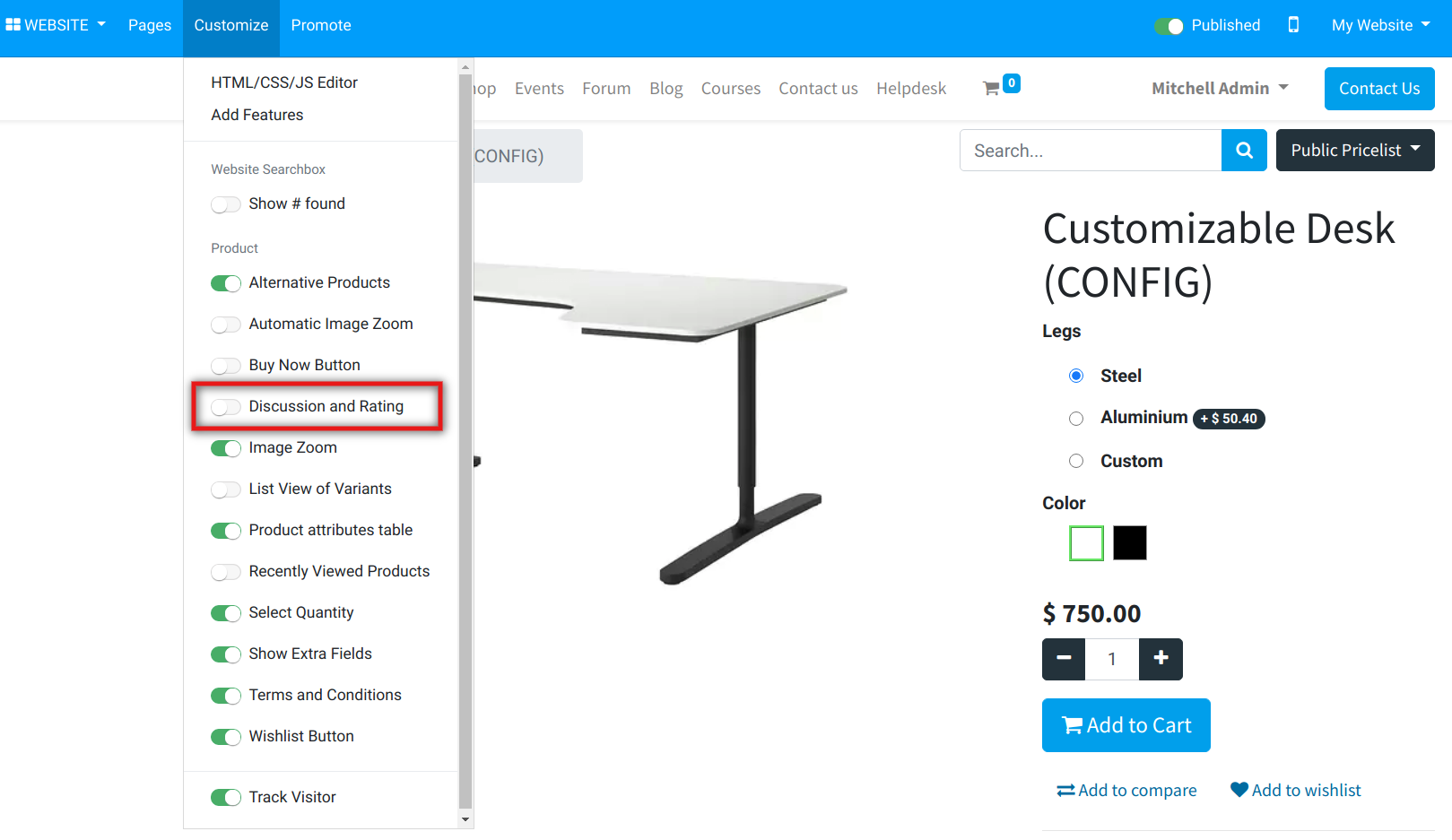Click the Add to wishlist heart

pyautogui.click(x=1239, y=790)
